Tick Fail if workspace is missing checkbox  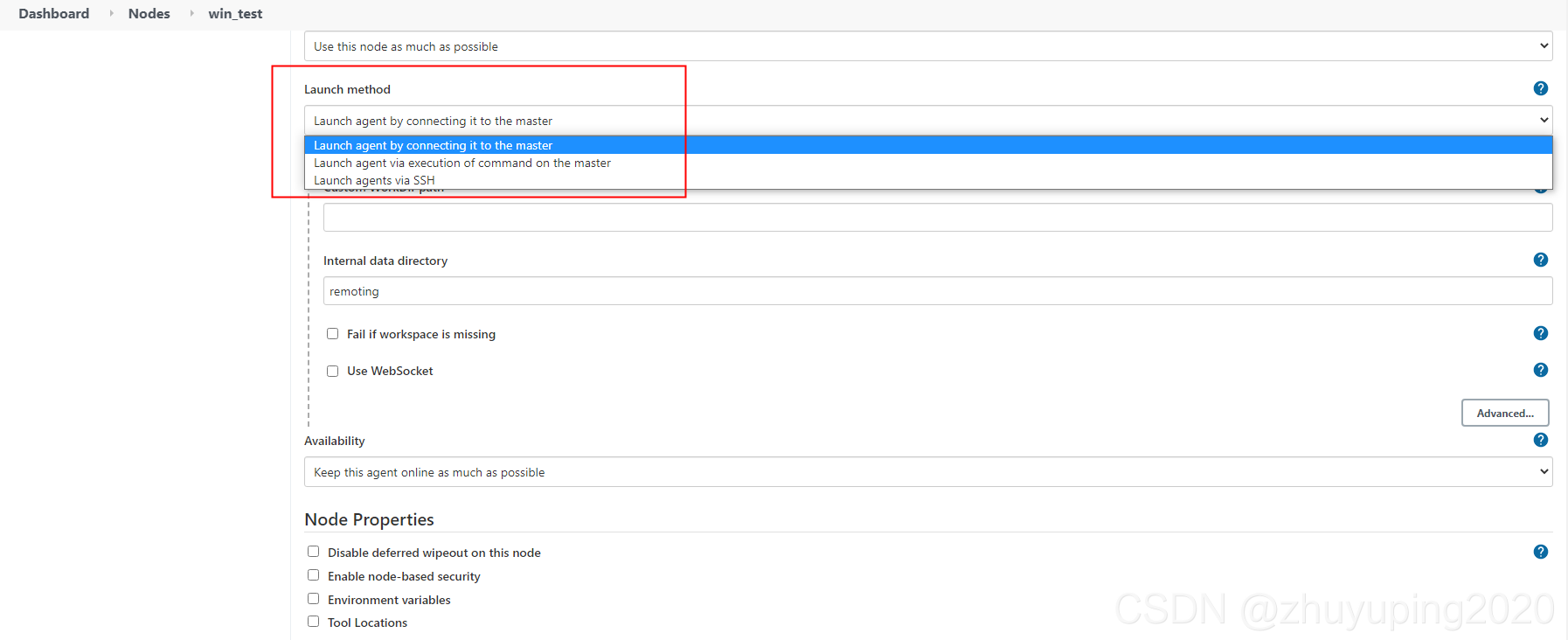point(332,334)
